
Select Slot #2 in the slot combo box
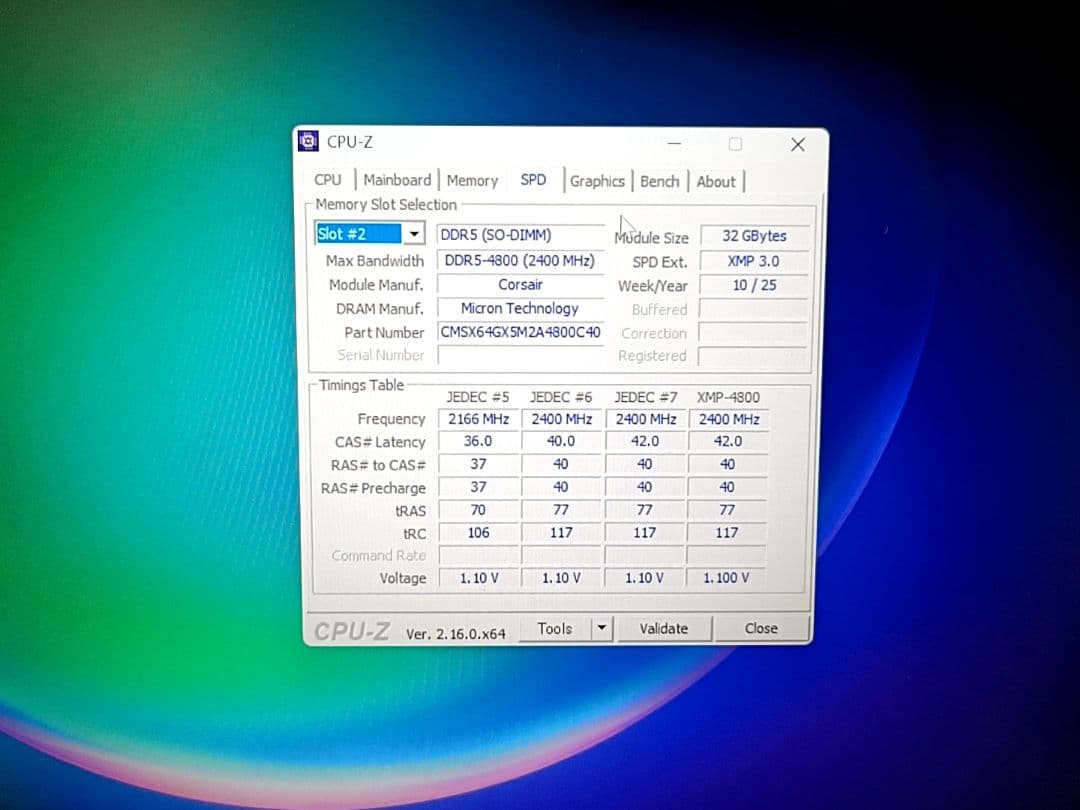(360, 233)
